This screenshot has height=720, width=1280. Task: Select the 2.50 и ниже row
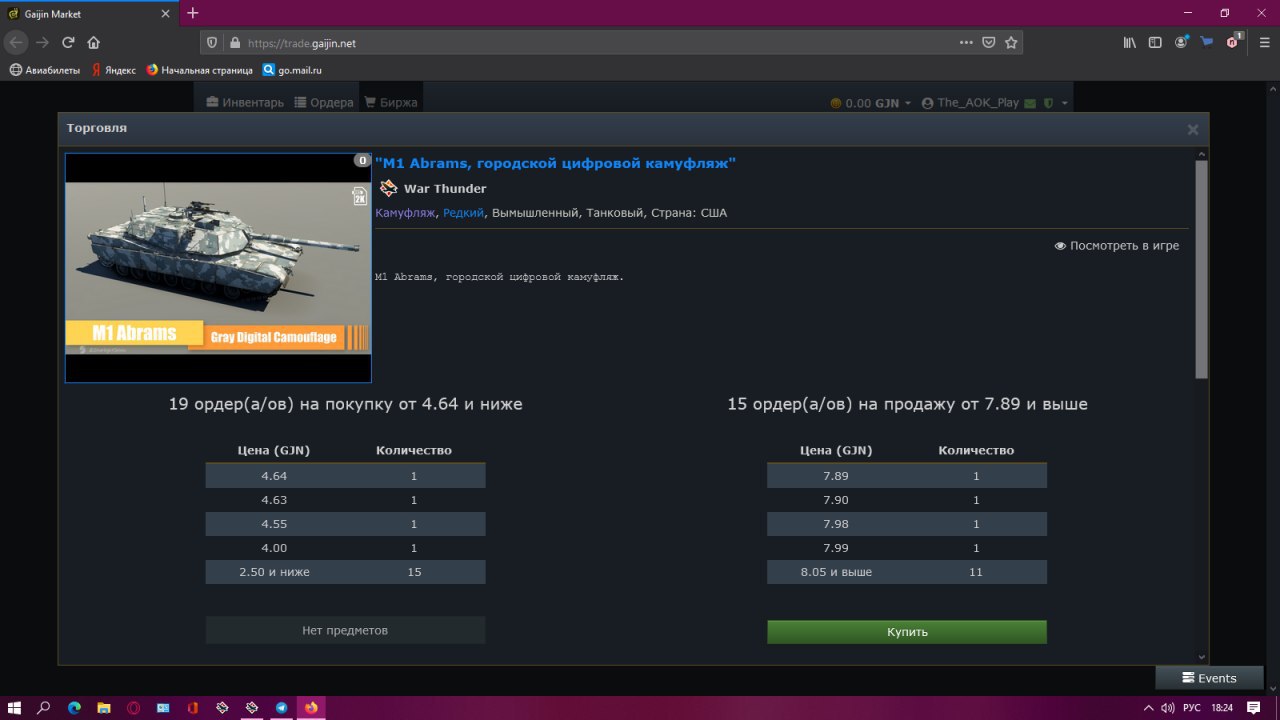click(x=345, y=572)
